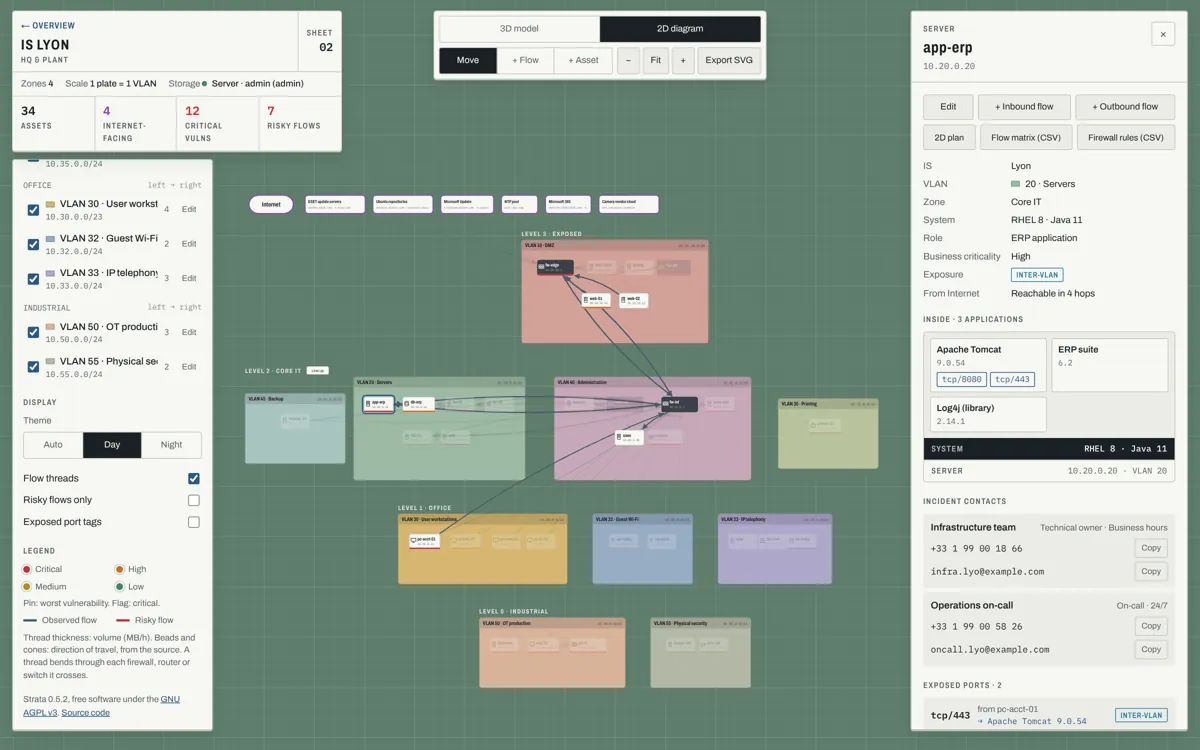The width and height of the screenshot is (1200, 750).
Task: Go back via the Overview link
Action: click(x=48, y=26)
